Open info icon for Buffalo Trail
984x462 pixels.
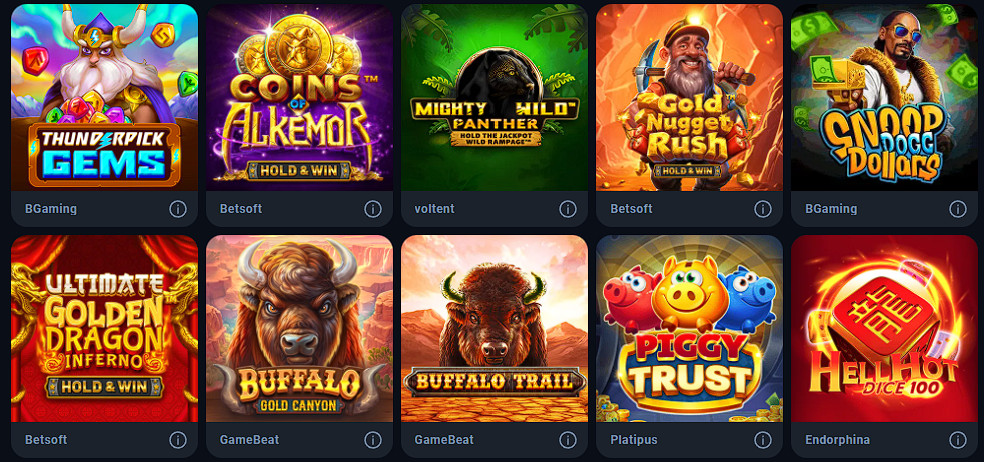point(568,440)
